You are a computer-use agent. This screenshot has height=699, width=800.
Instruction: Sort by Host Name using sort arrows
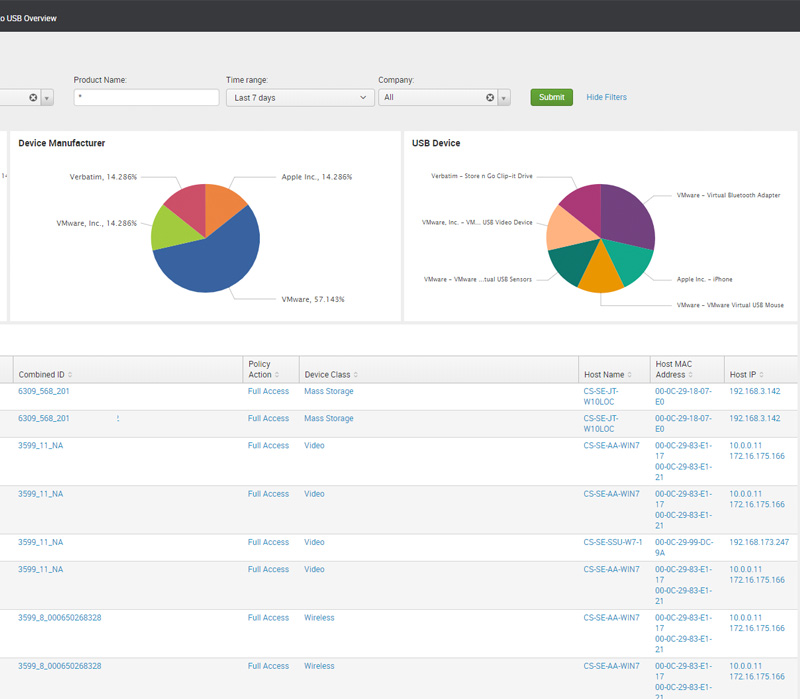tap(631, 375)
